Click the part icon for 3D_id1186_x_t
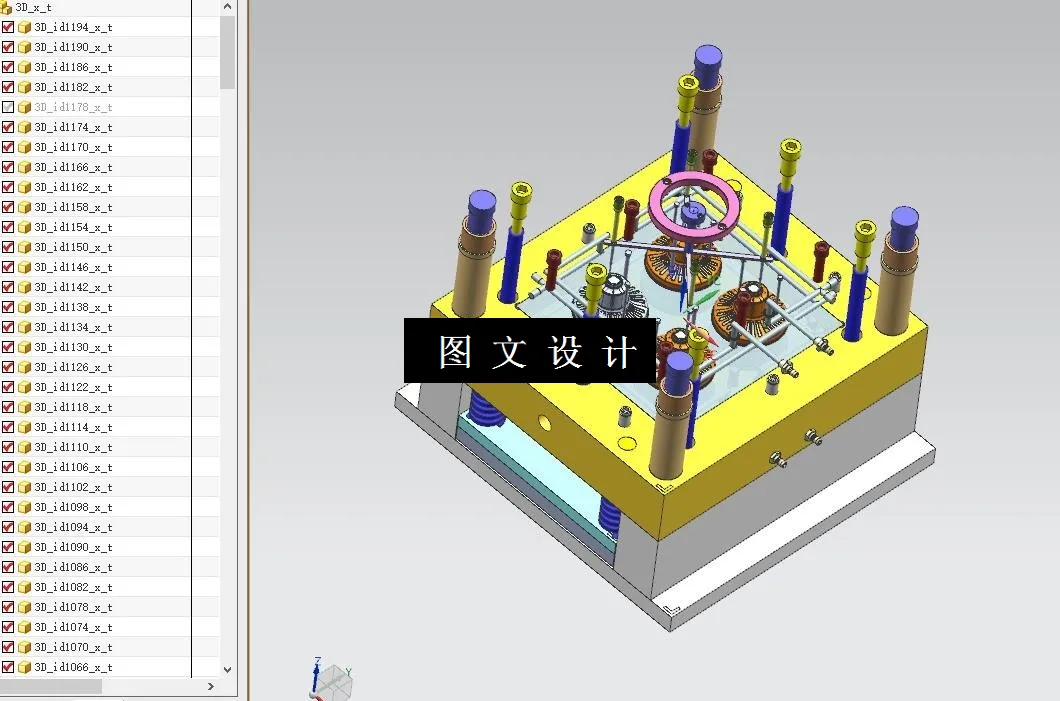Viewport: 1060px width, 701px height. click(22, 67)
